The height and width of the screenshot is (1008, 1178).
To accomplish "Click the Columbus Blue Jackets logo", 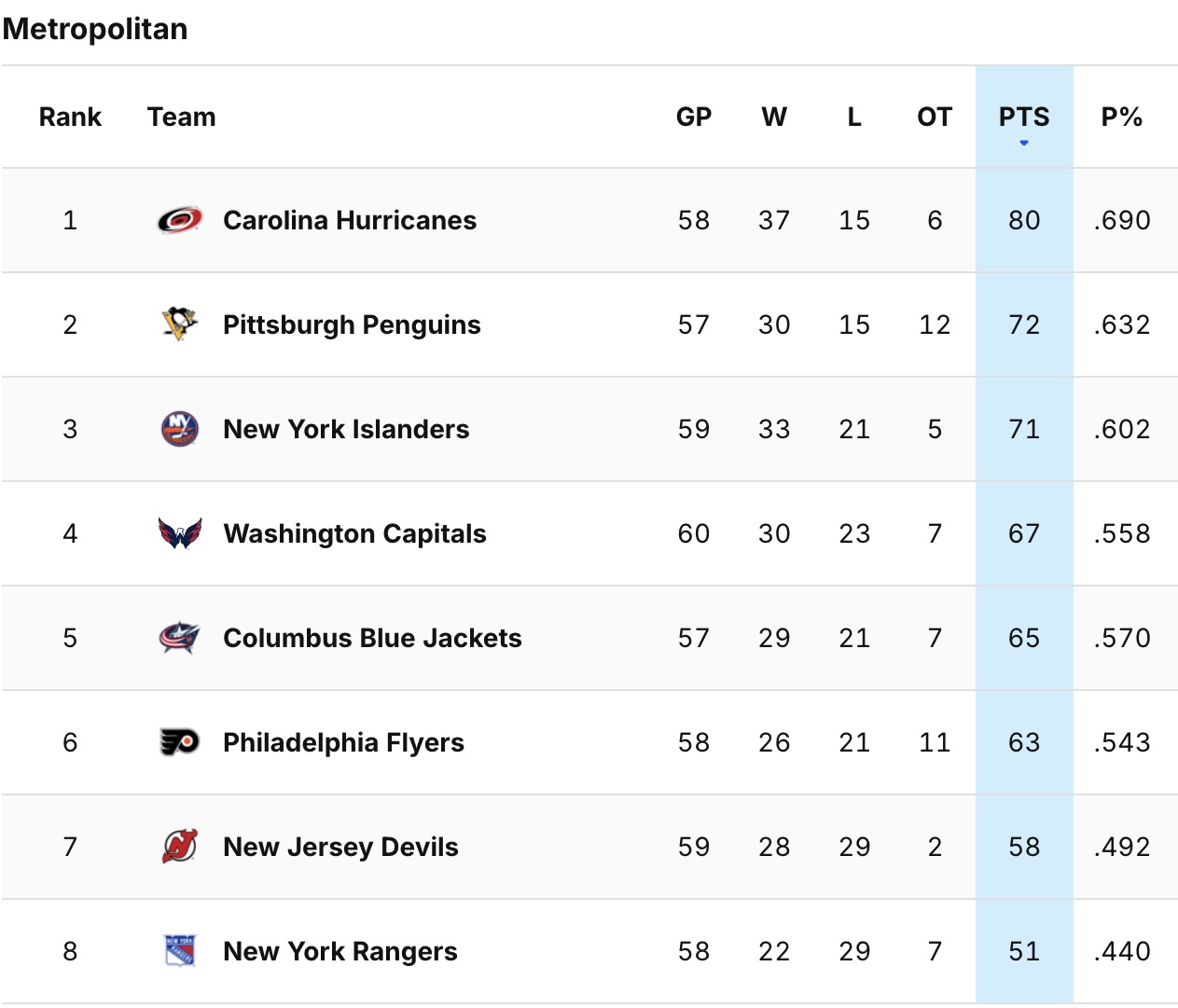I will (180, 638).
